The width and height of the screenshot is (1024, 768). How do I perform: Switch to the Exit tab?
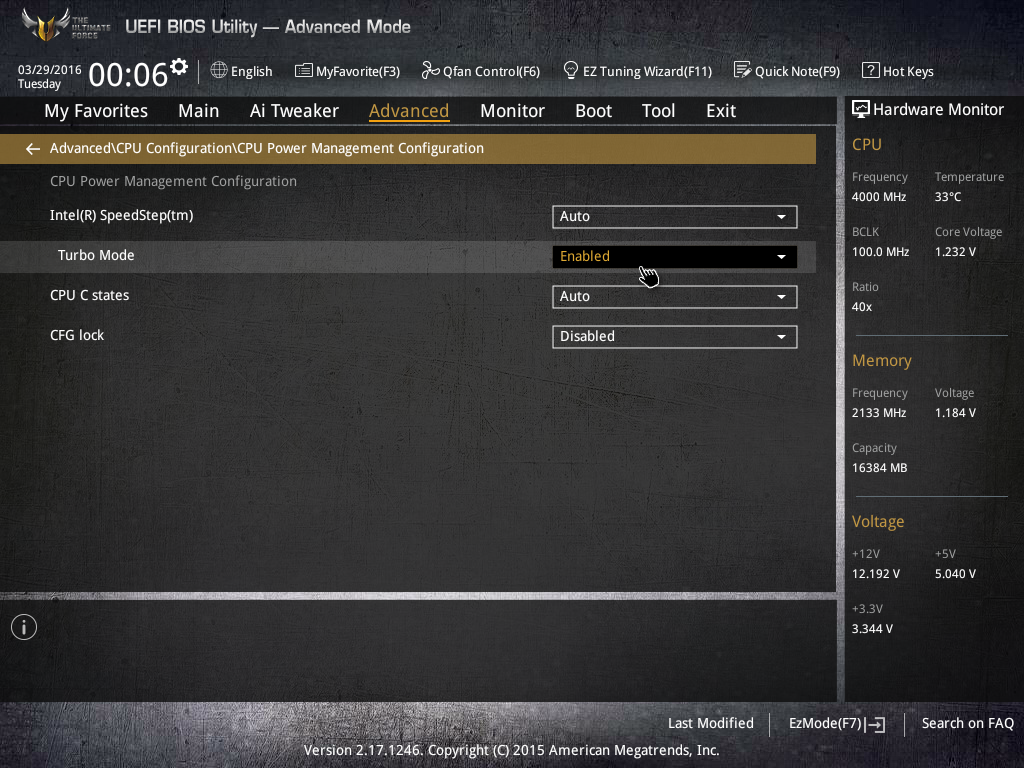[721, 111]
